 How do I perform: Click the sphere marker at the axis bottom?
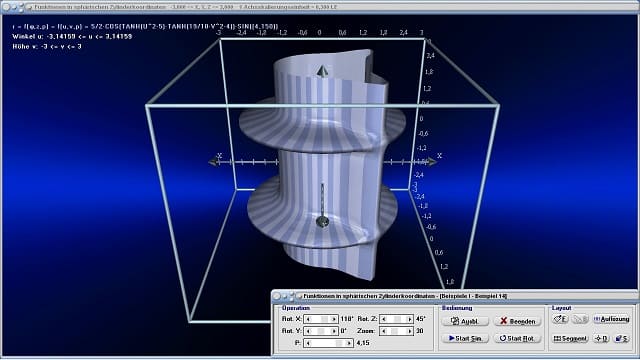pos(322,222)
